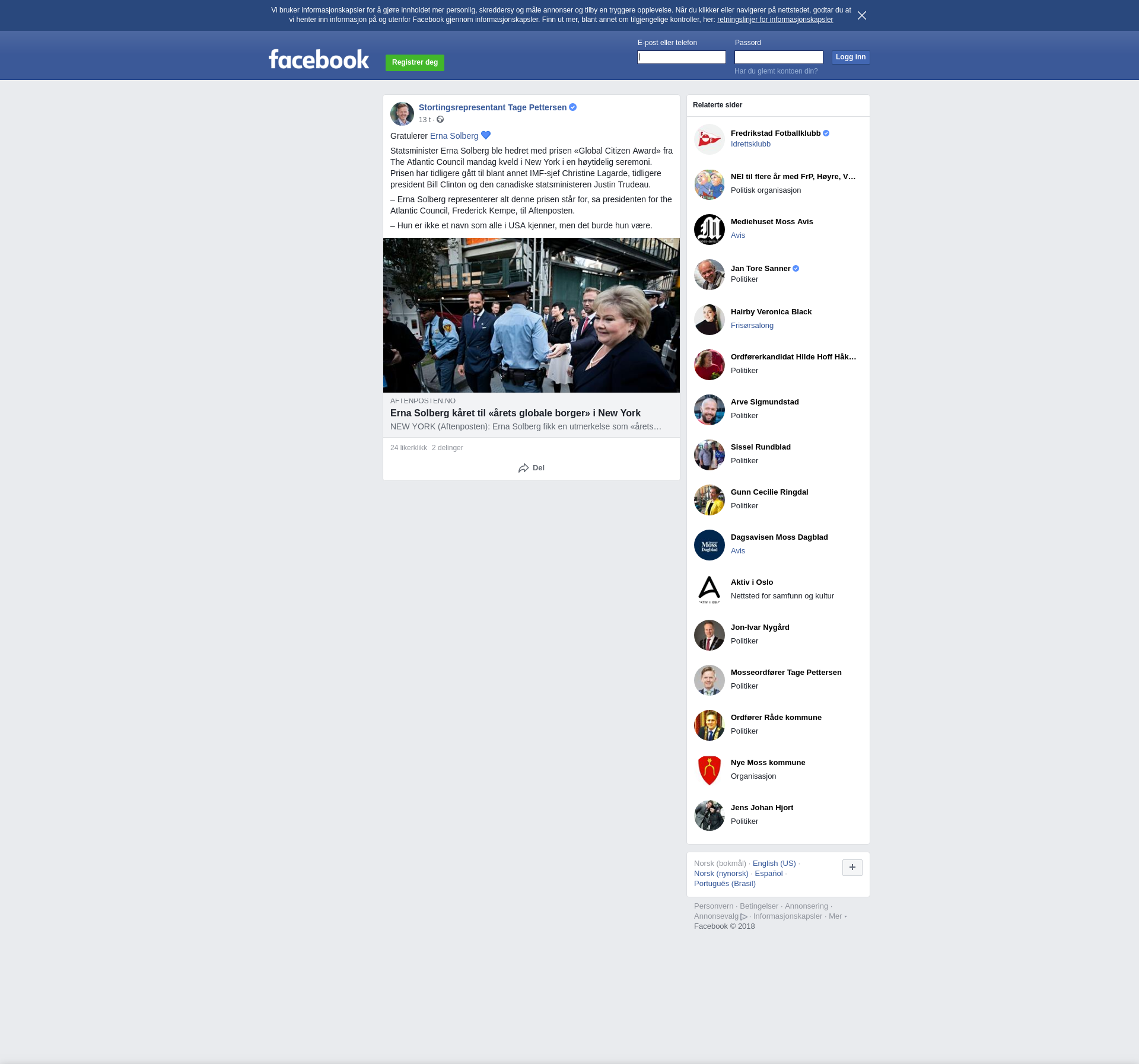1139x1064 pixels.
Task: Click into the Passord field
Action: (778, 57)
